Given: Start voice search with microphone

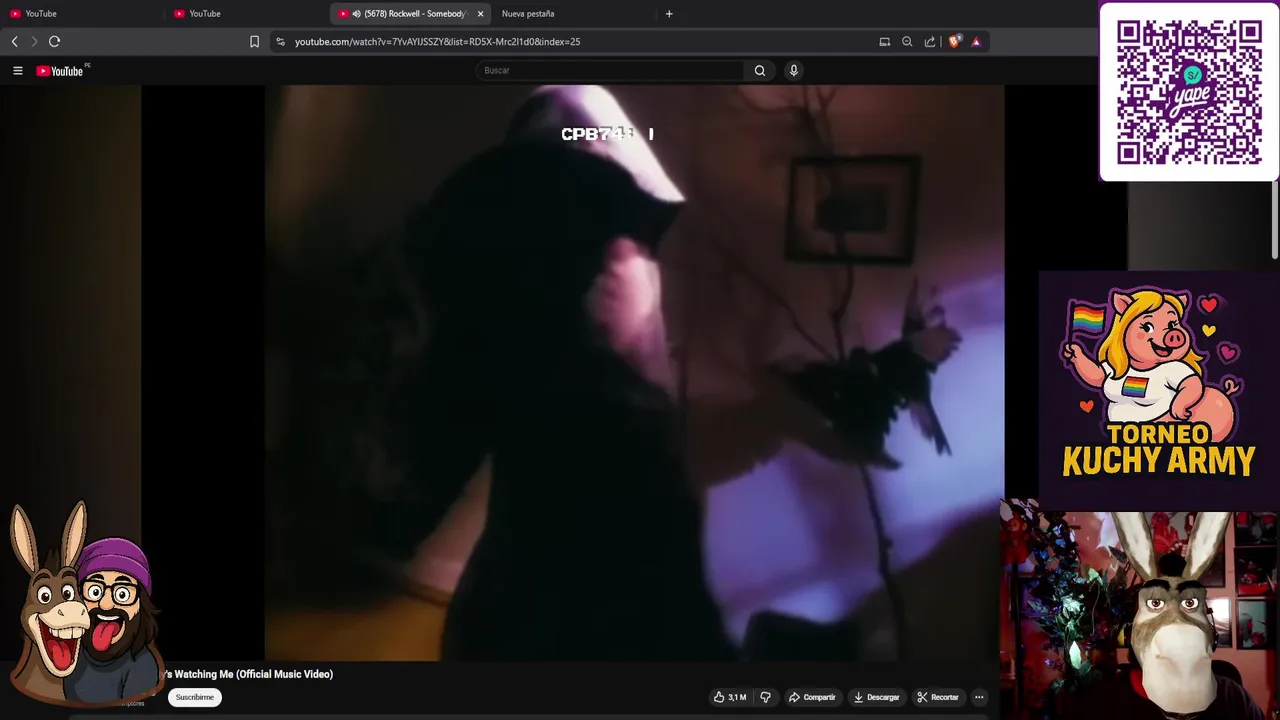Looking at the screenshot, I should 794,70.
